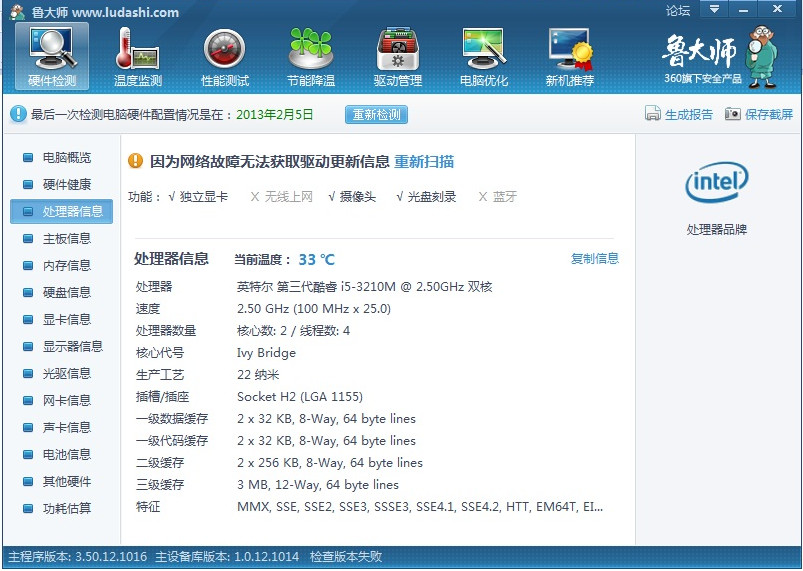Click the orange warning icon beside 因为网络故障
Viewport: 803px width, 571px height.
(135, 161)
